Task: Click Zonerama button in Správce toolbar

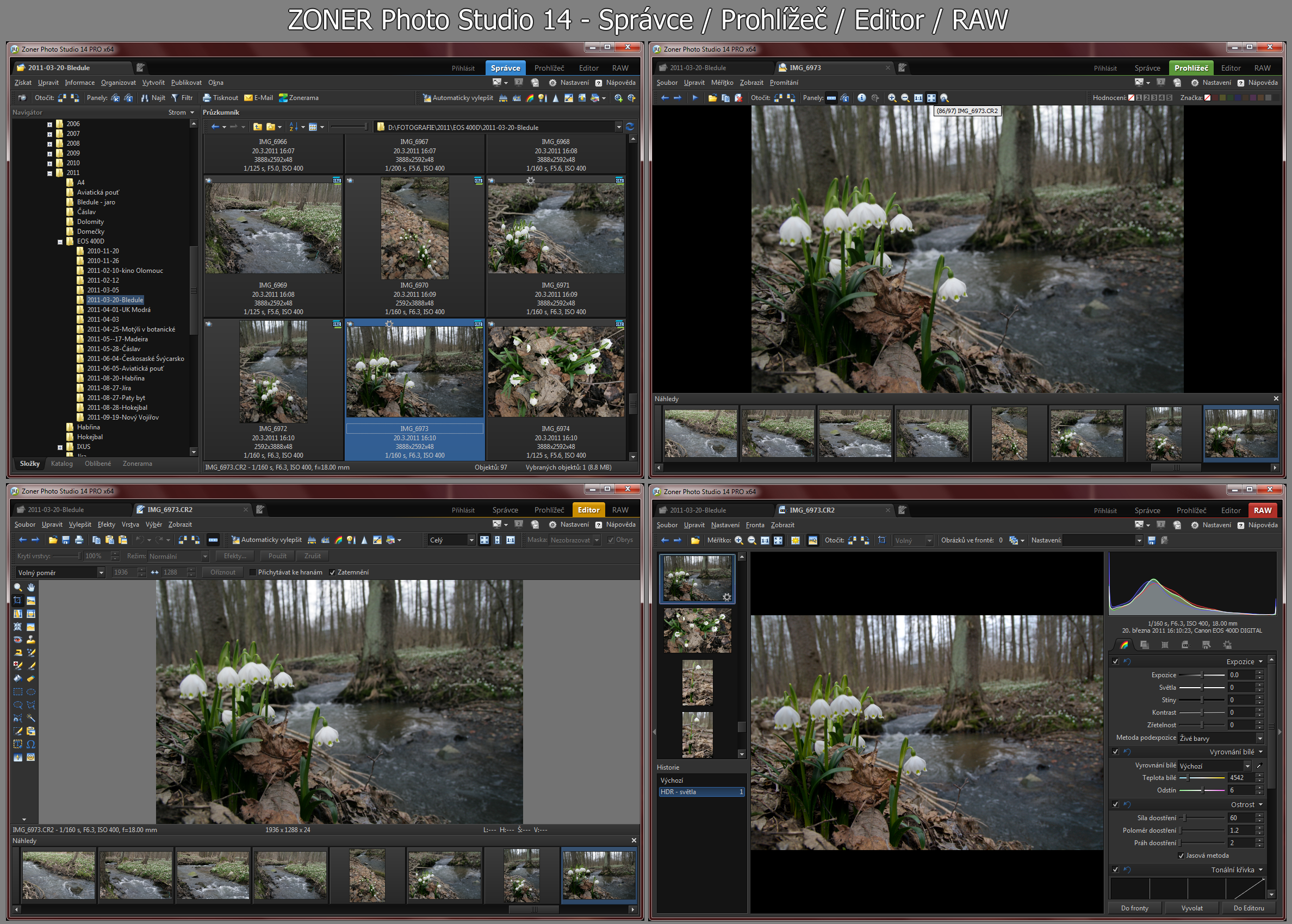Action: [298, 98]
